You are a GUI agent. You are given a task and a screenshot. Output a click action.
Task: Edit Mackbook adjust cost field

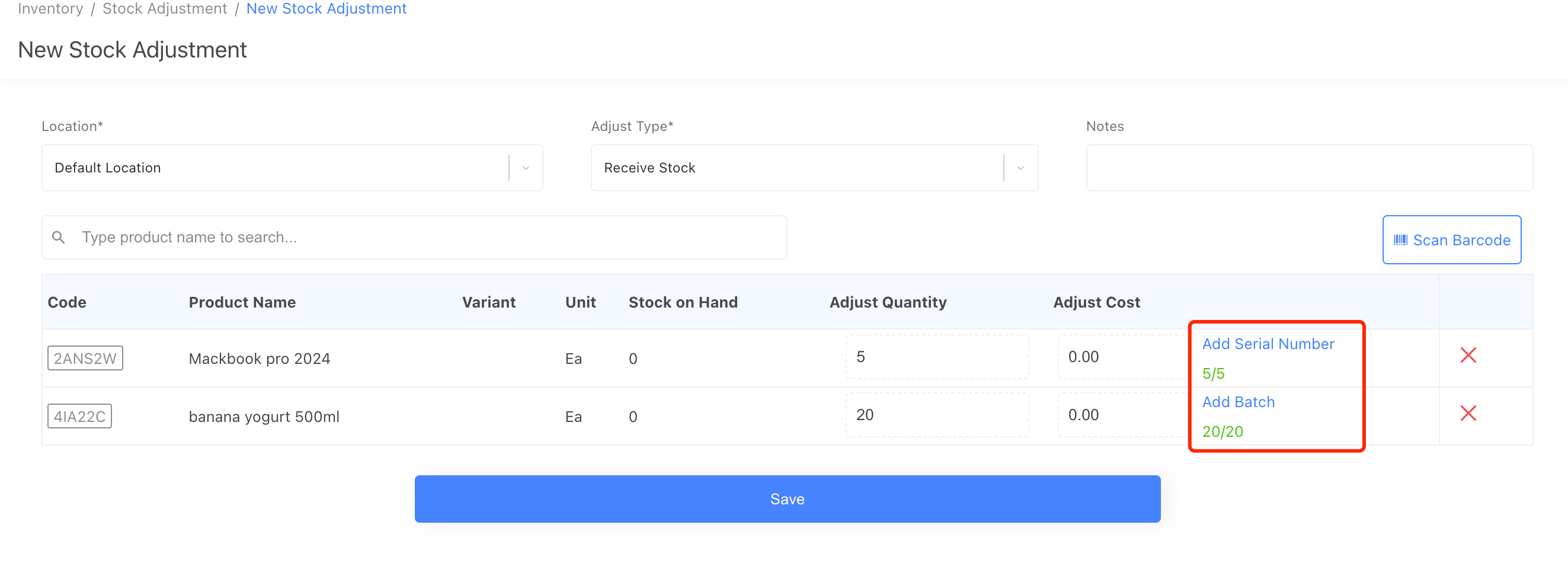(1120, 357)
